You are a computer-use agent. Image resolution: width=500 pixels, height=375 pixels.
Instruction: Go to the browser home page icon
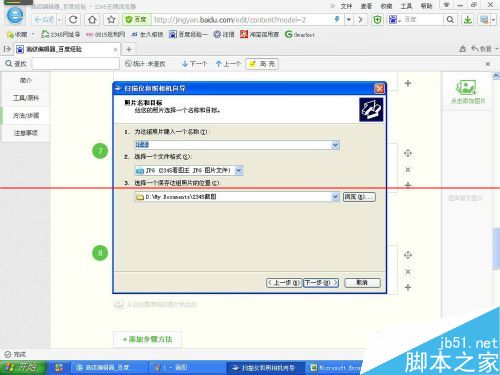click(92, 20)
